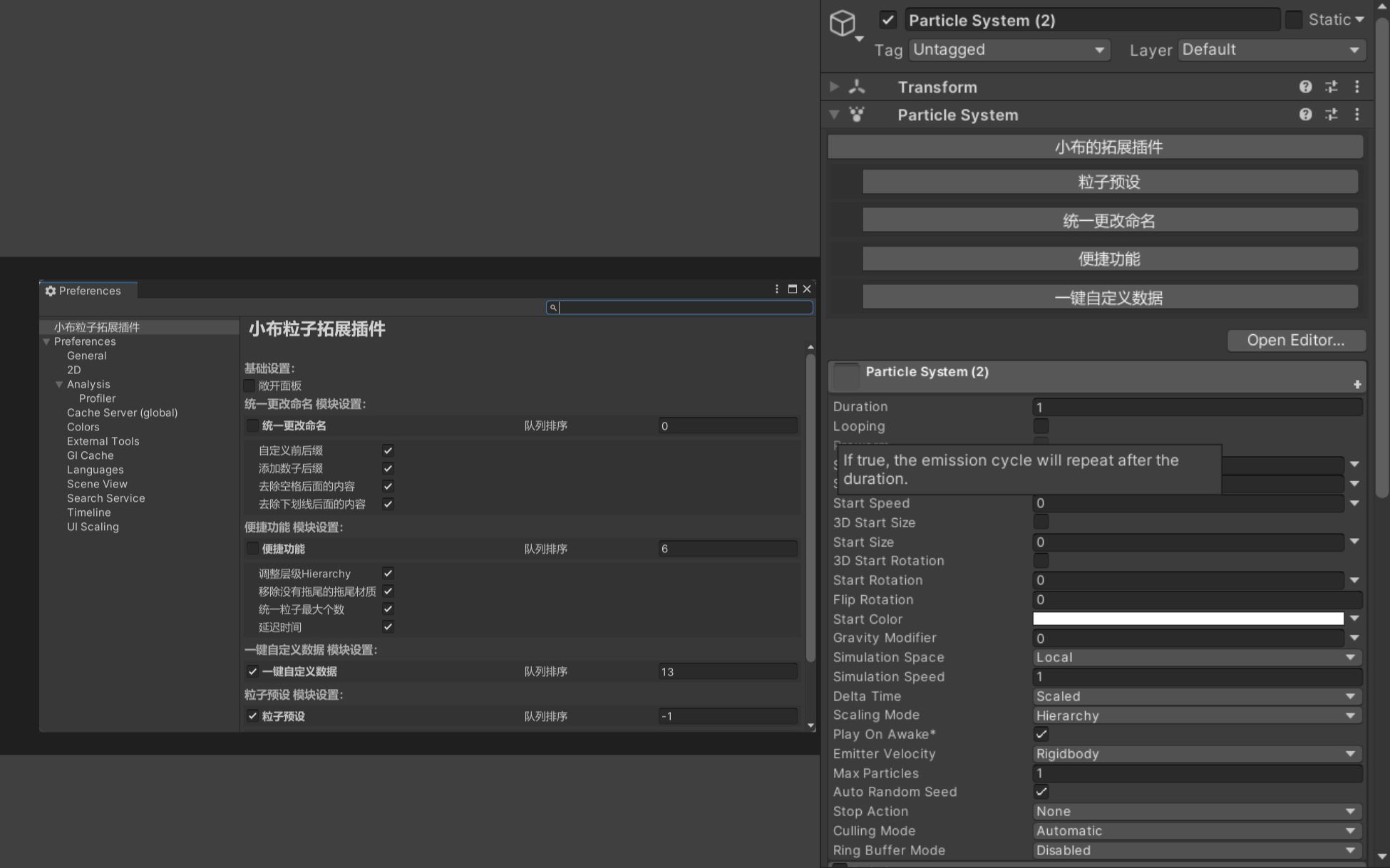This screenshot has height=868, width=1390.
Task: Click Particle System help question icon
Action: (1305, 115)
